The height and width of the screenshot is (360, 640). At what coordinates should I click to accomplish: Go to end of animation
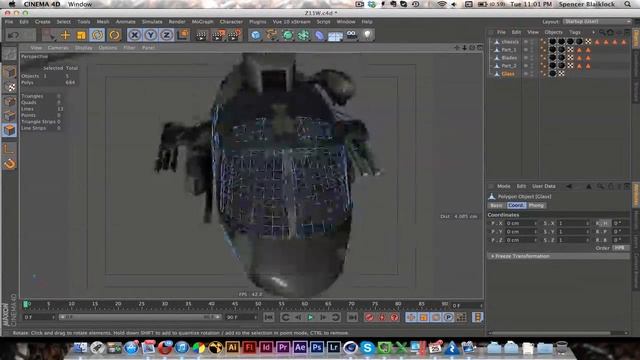point(352,317)
